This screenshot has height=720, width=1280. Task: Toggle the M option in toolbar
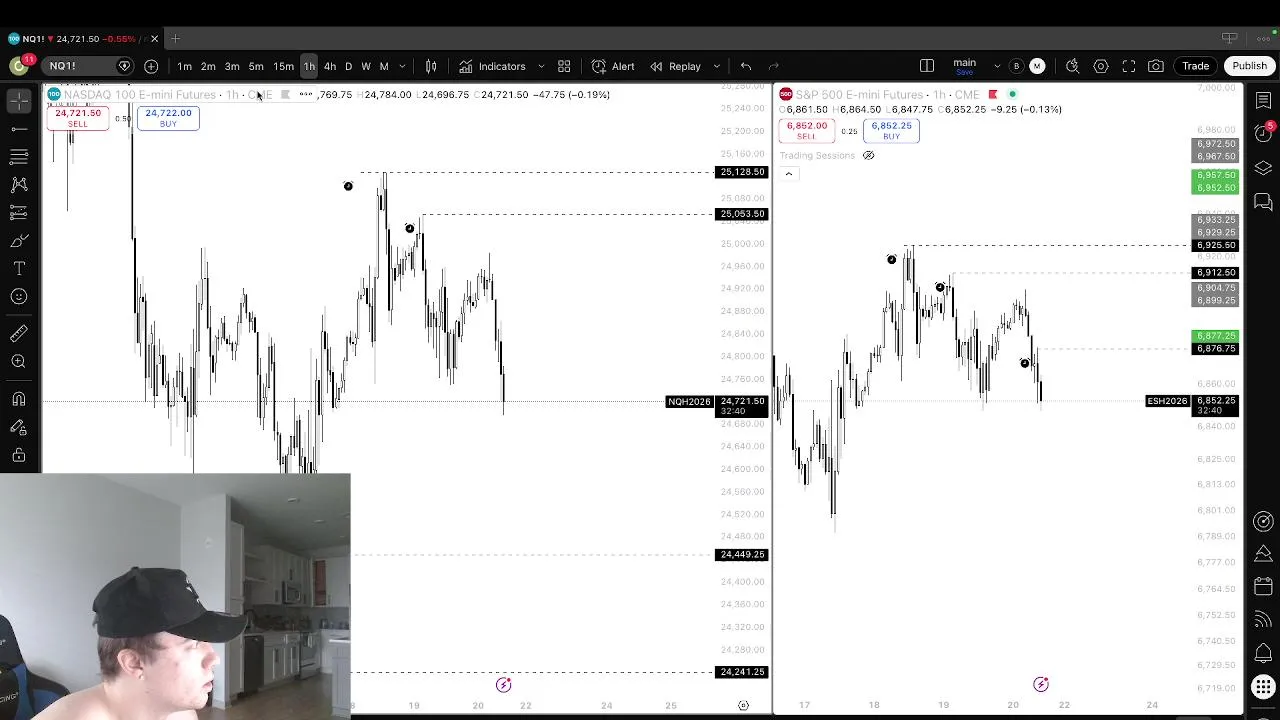tap(1037, 66)
